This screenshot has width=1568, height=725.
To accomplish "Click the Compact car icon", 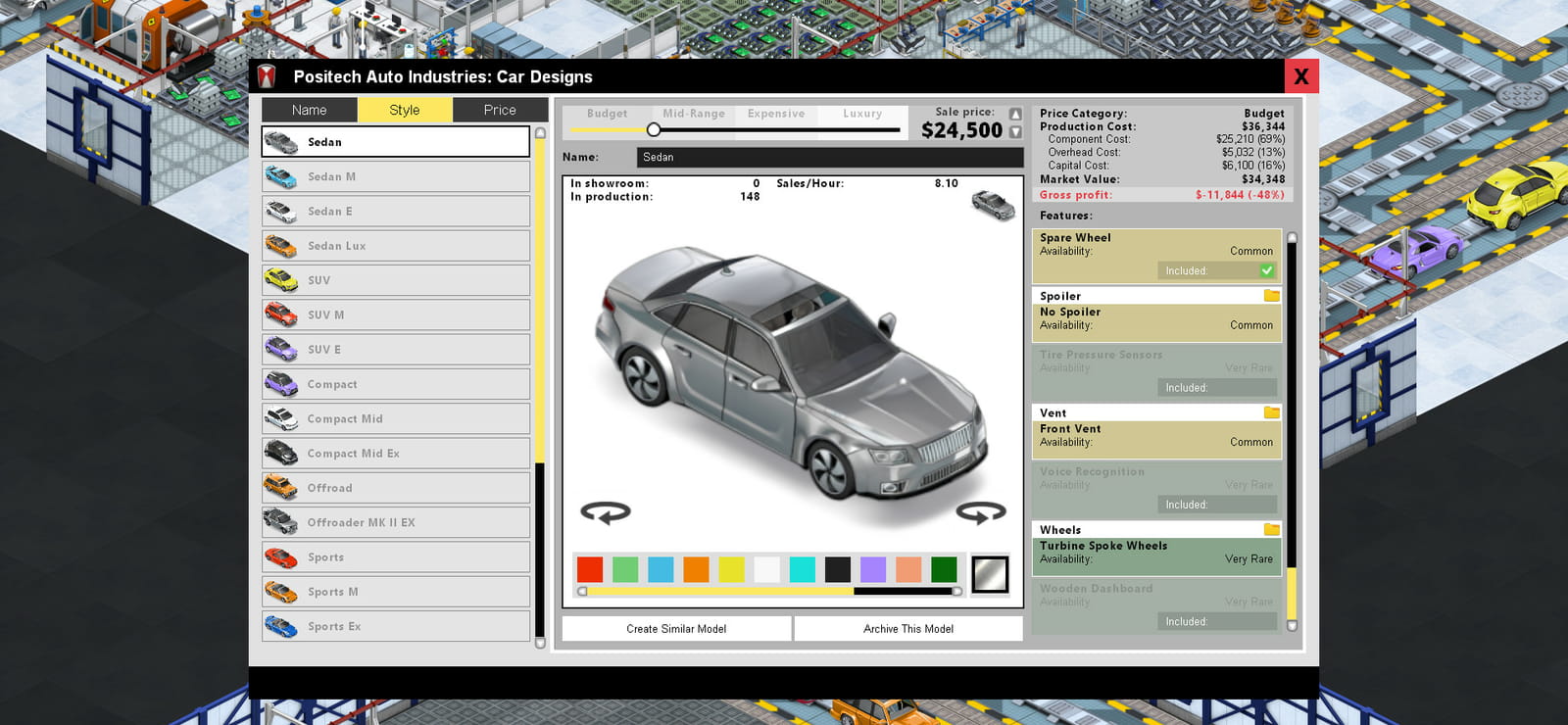I will coord(281,384).
